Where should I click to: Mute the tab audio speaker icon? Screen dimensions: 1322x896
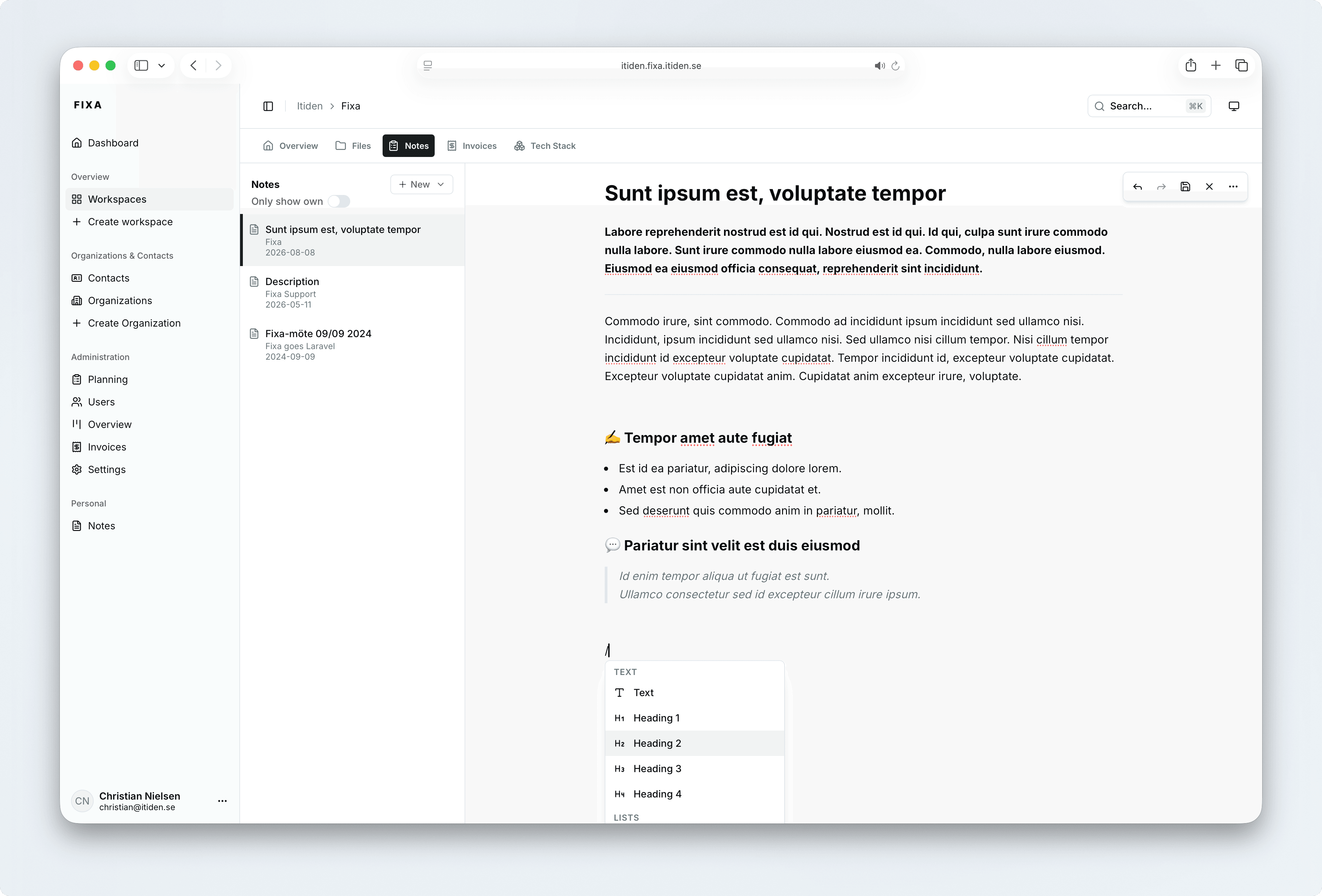coord(880,66)
